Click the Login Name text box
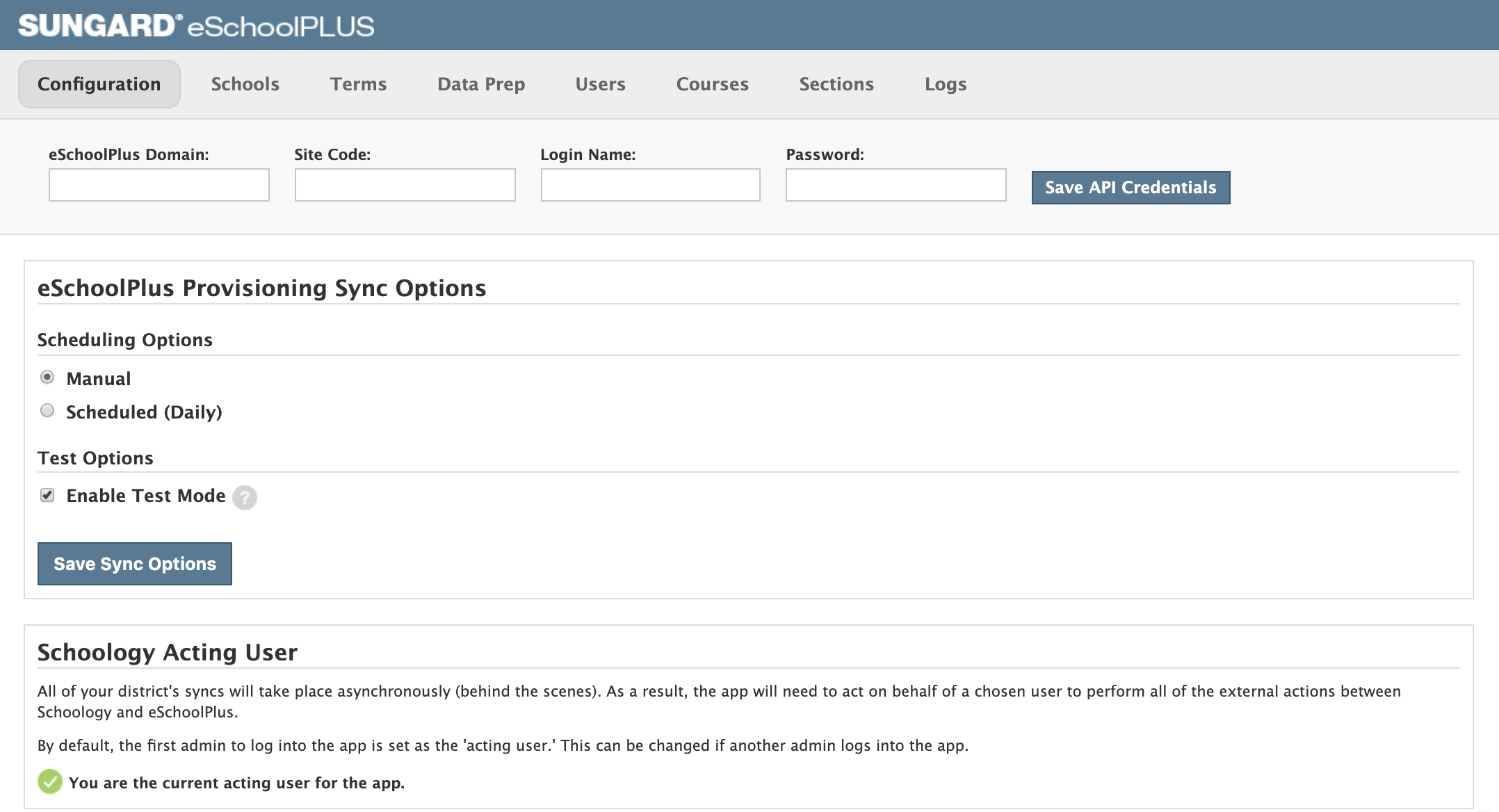Screen dimensions: 1499x812 650,185
